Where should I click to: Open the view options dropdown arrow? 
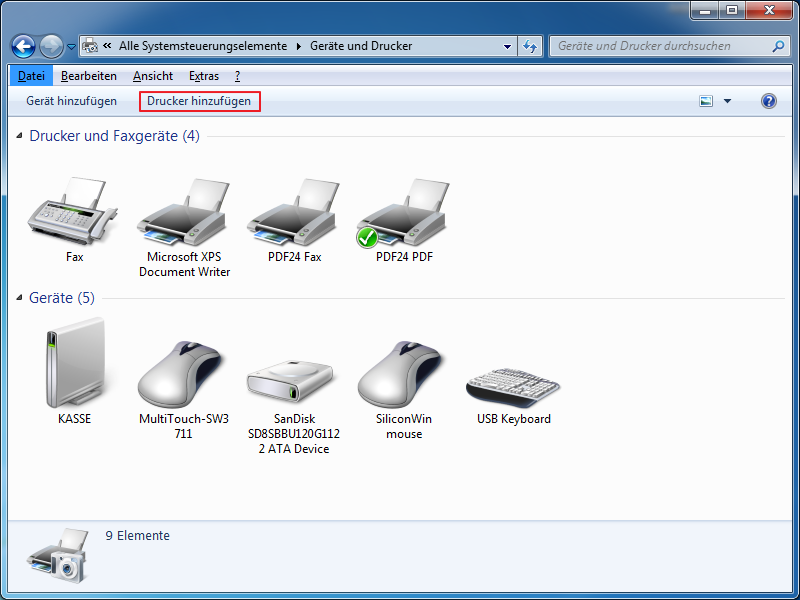[x=727, y=101]
